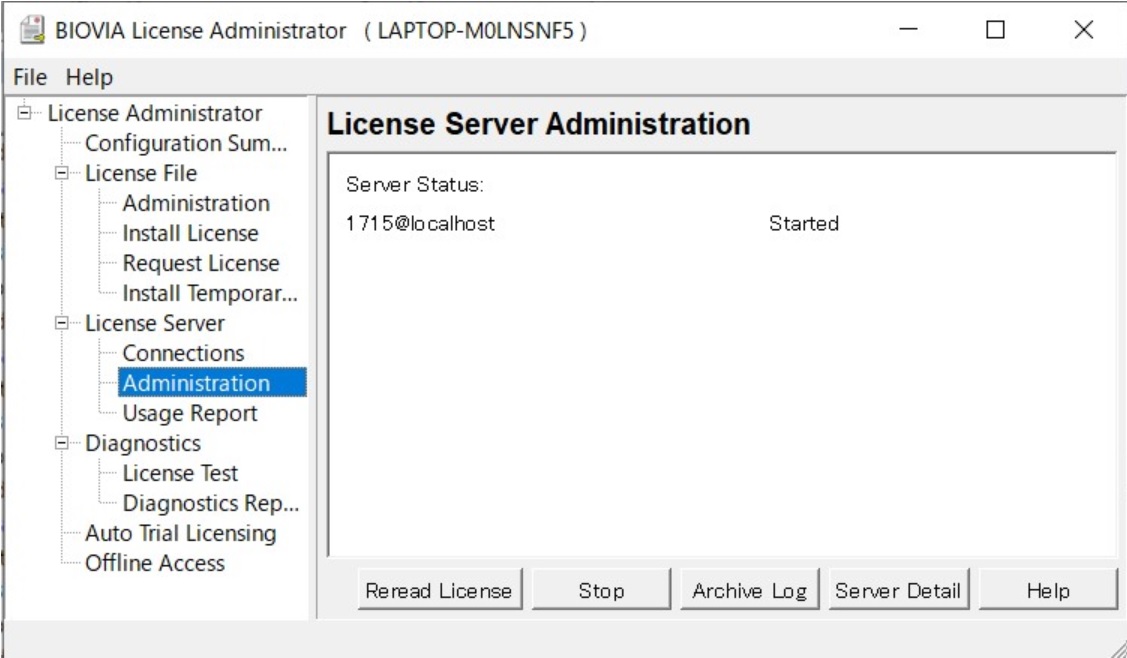Viewport: 1127px width, 658px height.
Task: Open the Offline Access page
Action: [155, 563]
